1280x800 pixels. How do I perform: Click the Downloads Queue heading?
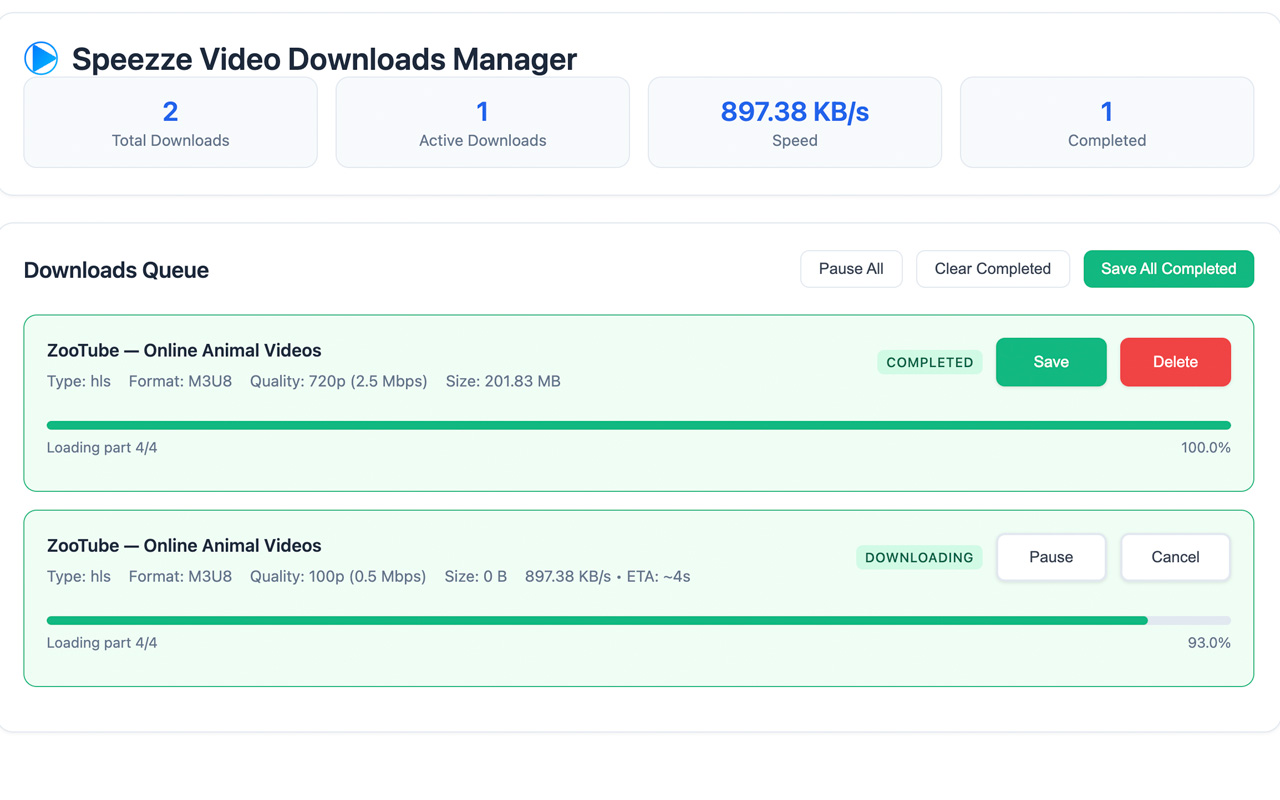[116, 270]
